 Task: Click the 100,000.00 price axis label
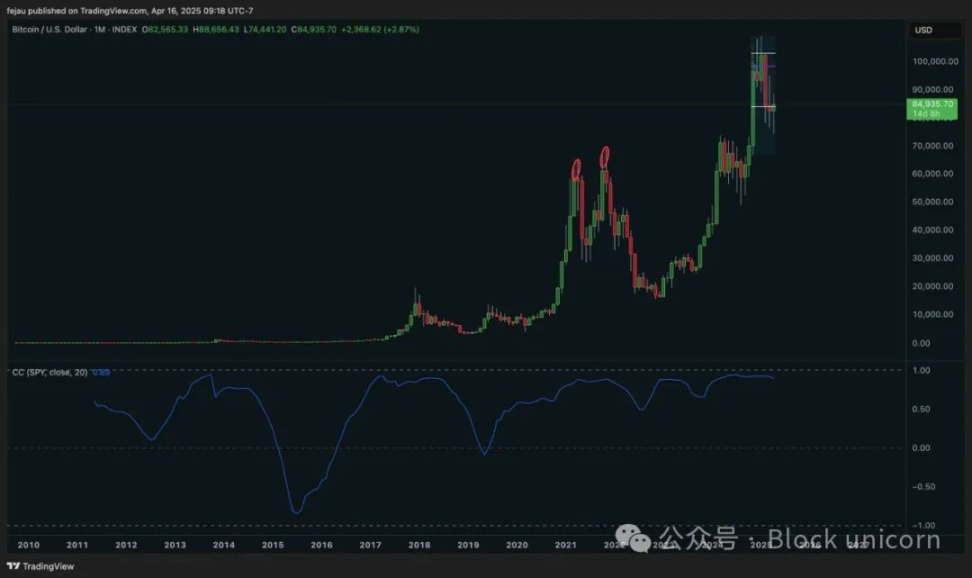tap(935, 61)
